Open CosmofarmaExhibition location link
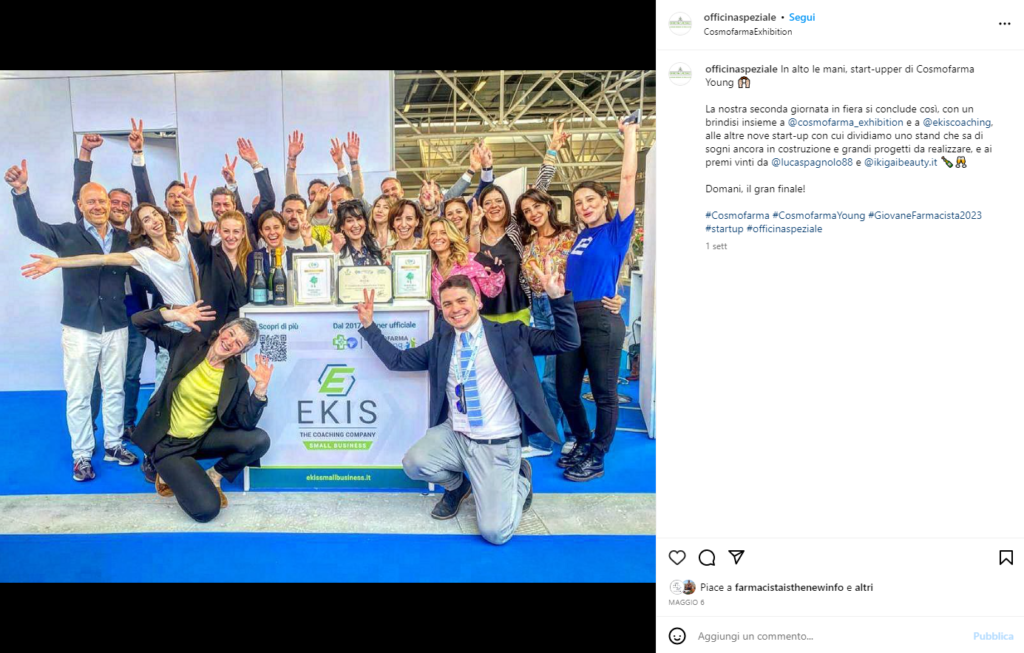The height and width of the screenshot is (653, 1024). 748,31
